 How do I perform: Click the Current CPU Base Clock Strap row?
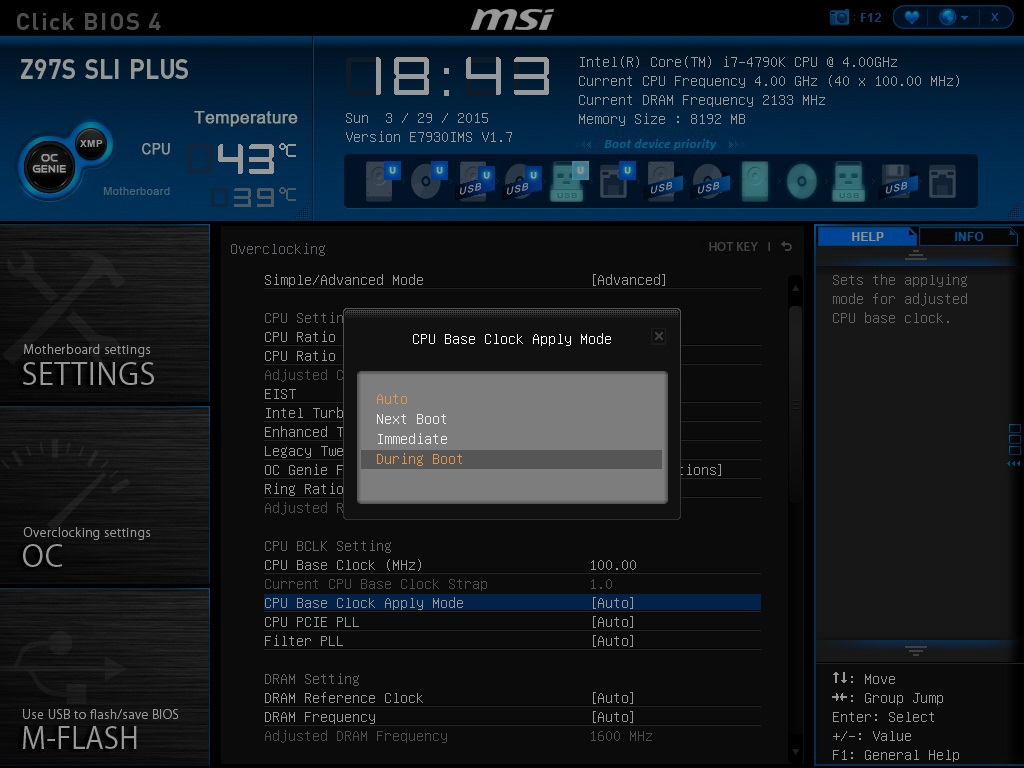(x=512, y=584)
